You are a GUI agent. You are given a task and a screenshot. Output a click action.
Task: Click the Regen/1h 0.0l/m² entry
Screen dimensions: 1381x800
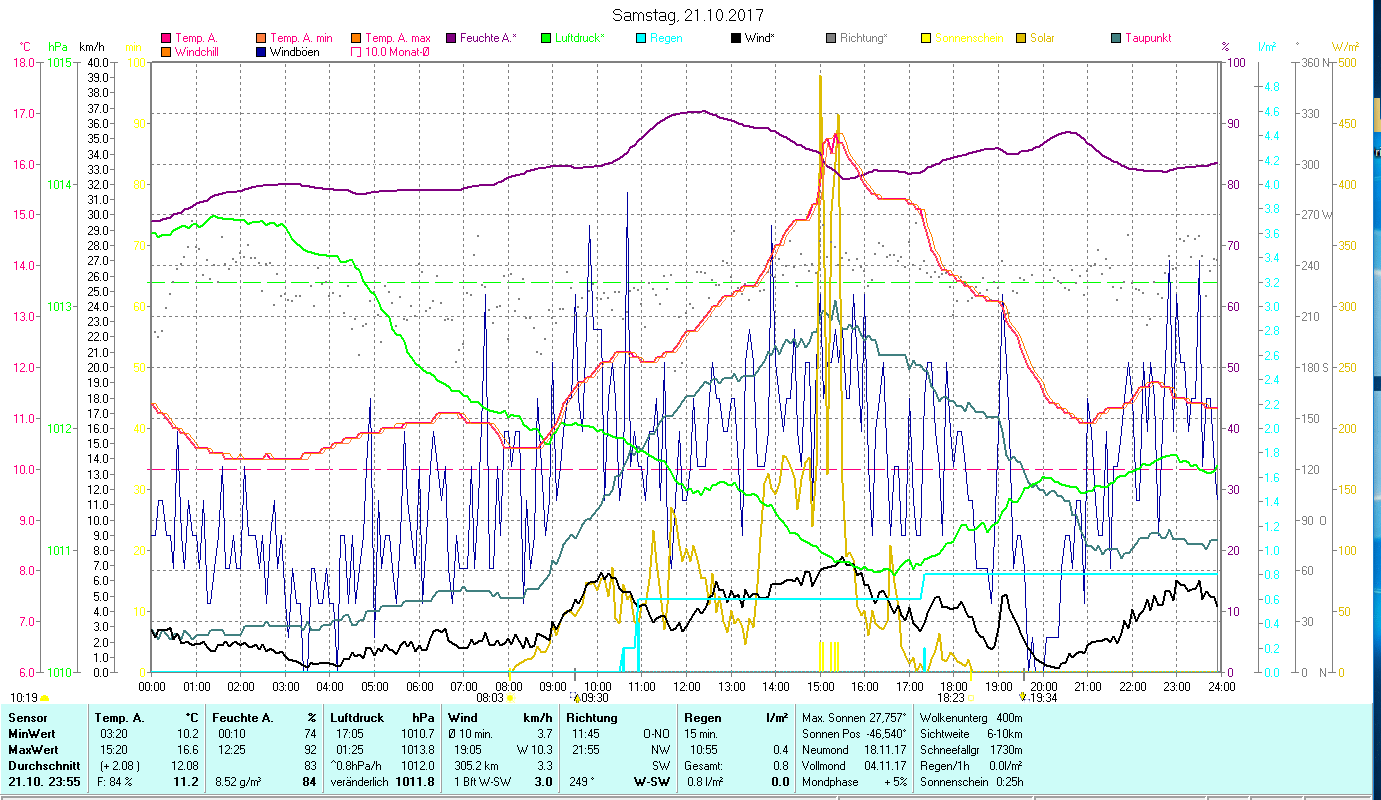point(970,766)
